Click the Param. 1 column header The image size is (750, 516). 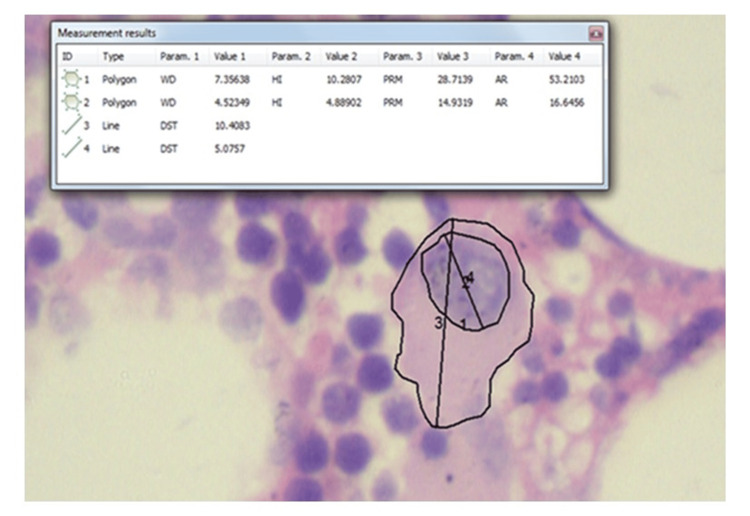tap(179, 56)
